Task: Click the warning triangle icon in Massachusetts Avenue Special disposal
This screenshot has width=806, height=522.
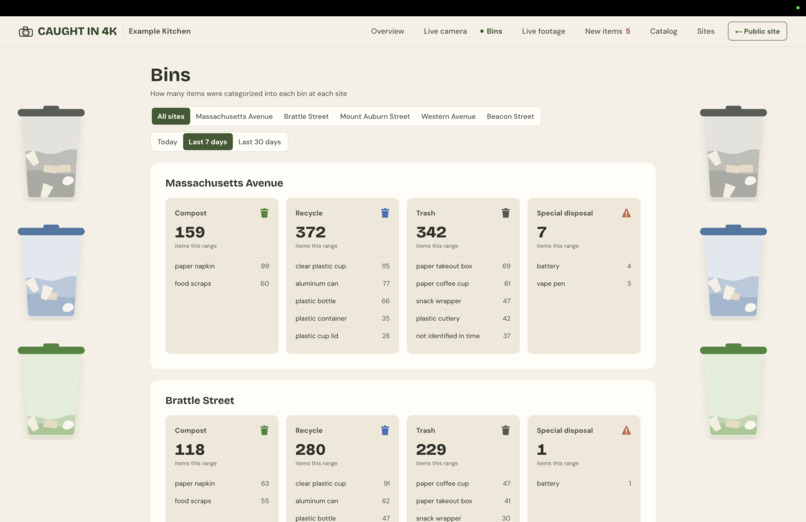Action: click(x=626, y=213)
